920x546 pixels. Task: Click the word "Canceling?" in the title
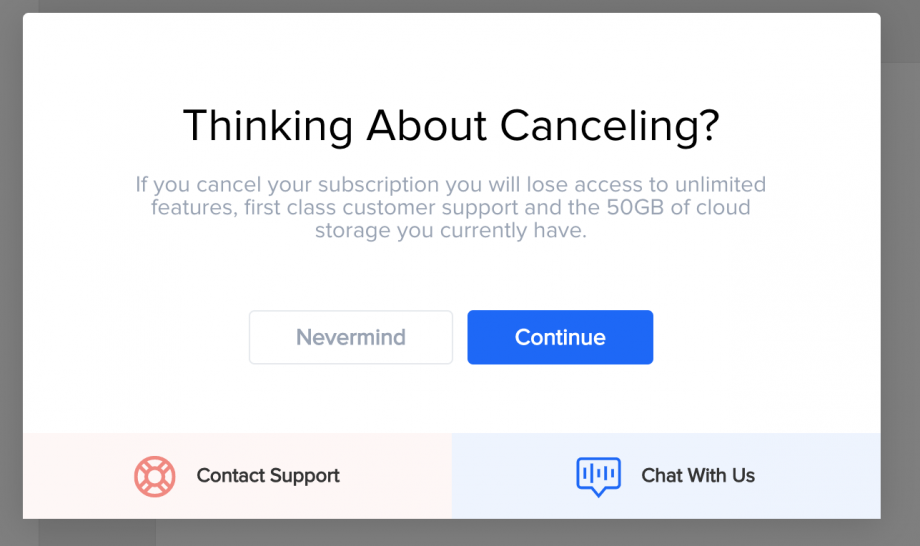coord(610,127)
